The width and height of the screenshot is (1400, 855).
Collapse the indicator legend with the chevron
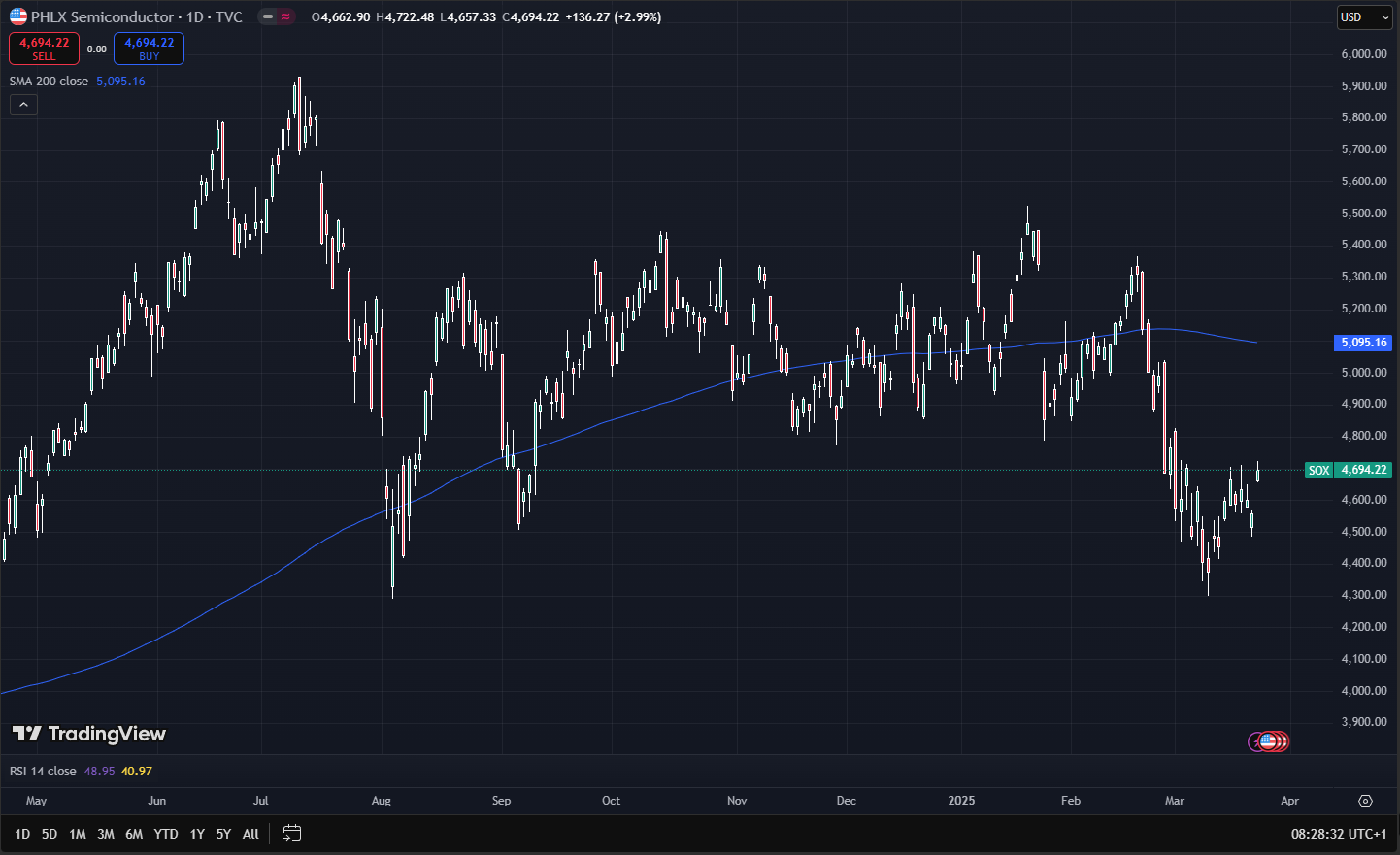(x=23, y=104)
